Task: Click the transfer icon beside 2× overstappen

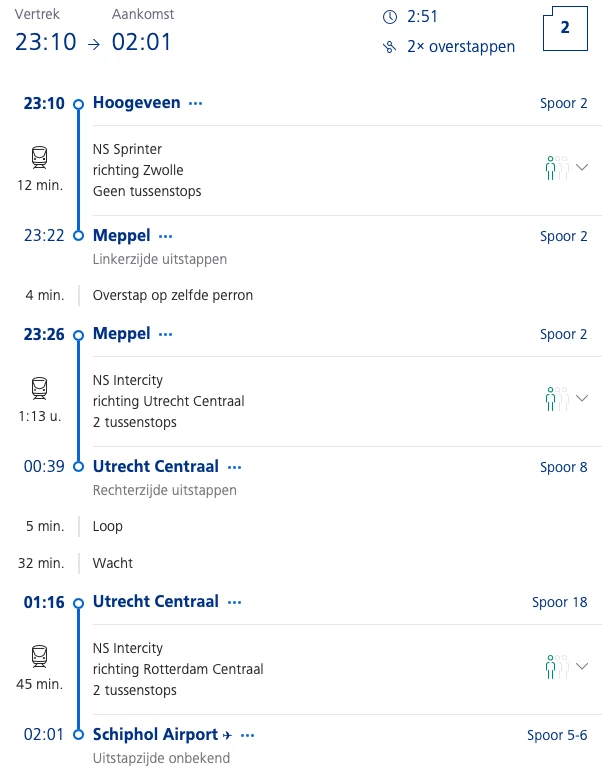Action: (389, 47)
